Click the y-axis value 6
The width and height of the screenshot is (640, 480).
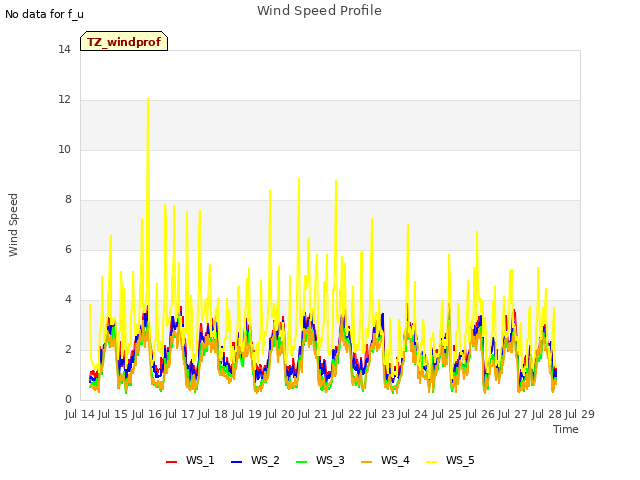pyautogui.click(x=68, y=250)
